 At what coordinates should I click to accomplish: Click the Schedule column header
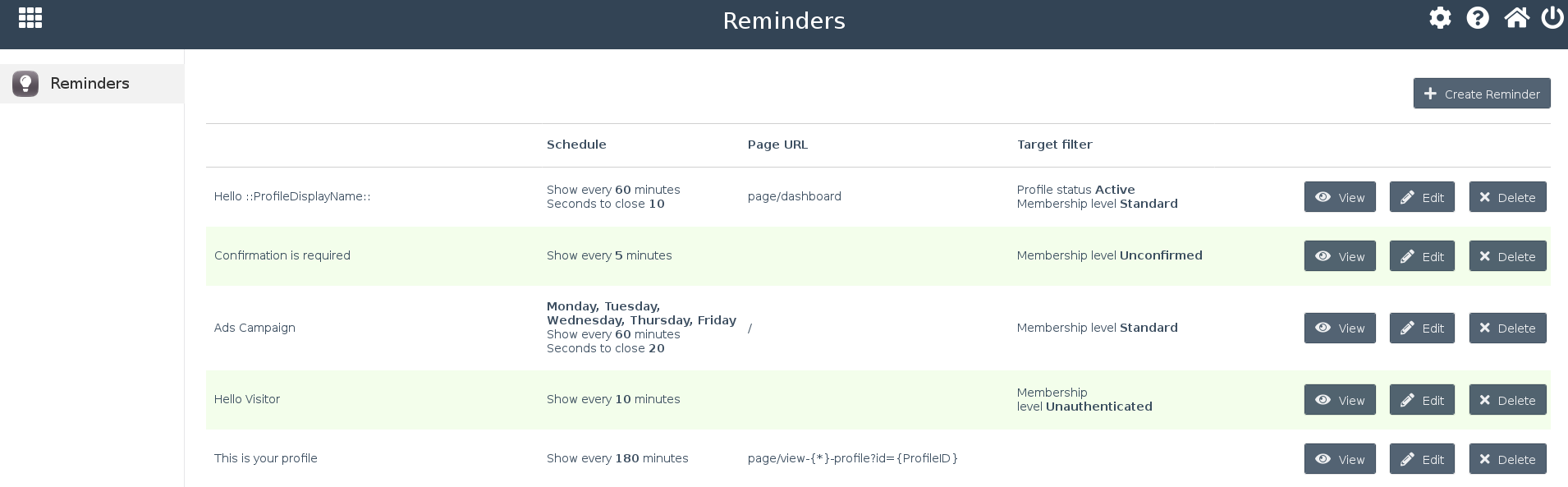[576, 145]
